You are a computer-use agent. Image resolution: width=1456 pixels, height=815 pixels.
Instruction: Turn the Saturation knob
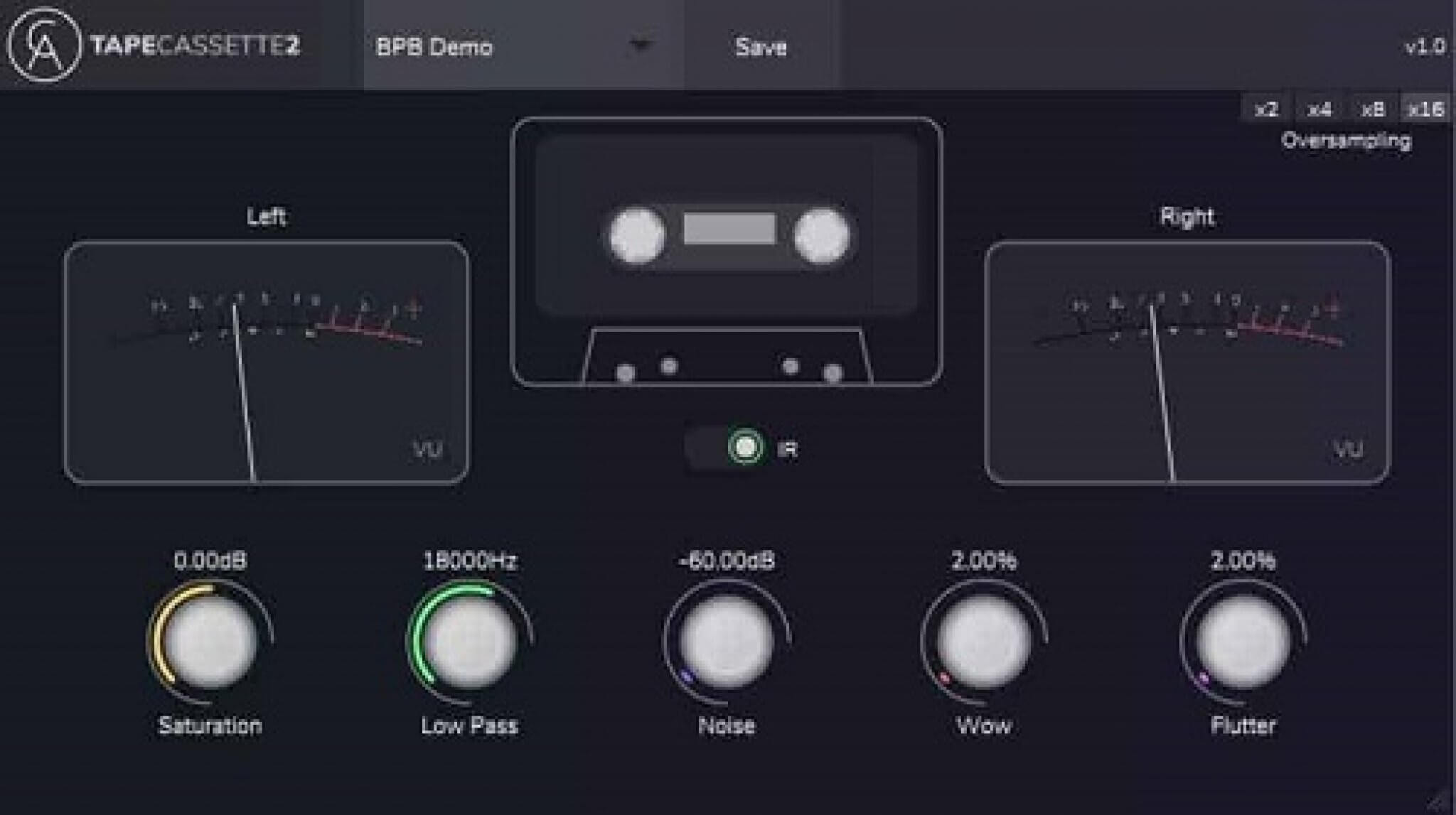pos(210,638)
